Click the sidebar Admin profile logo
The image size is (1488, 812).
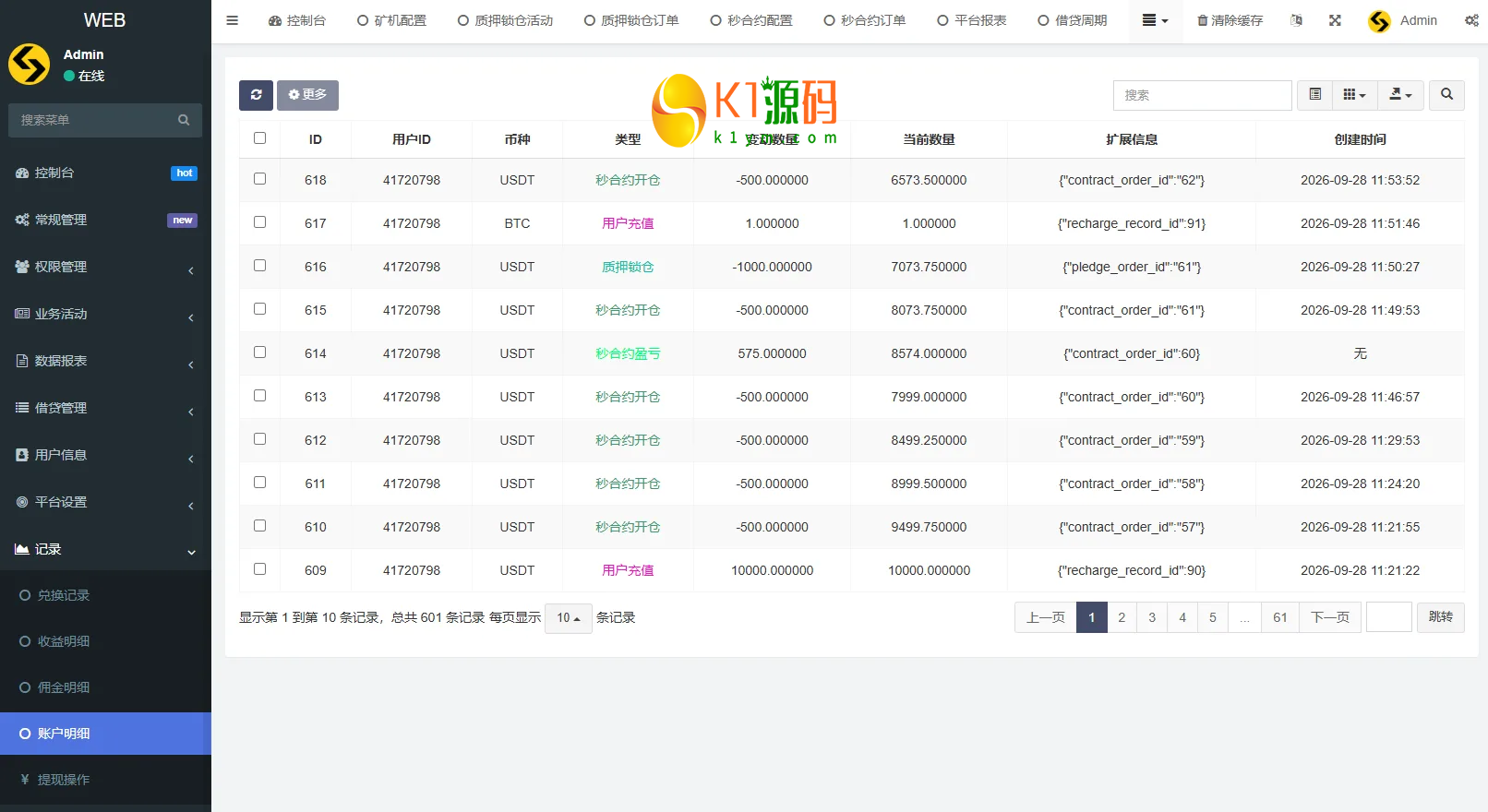click(x=29, y=65)
